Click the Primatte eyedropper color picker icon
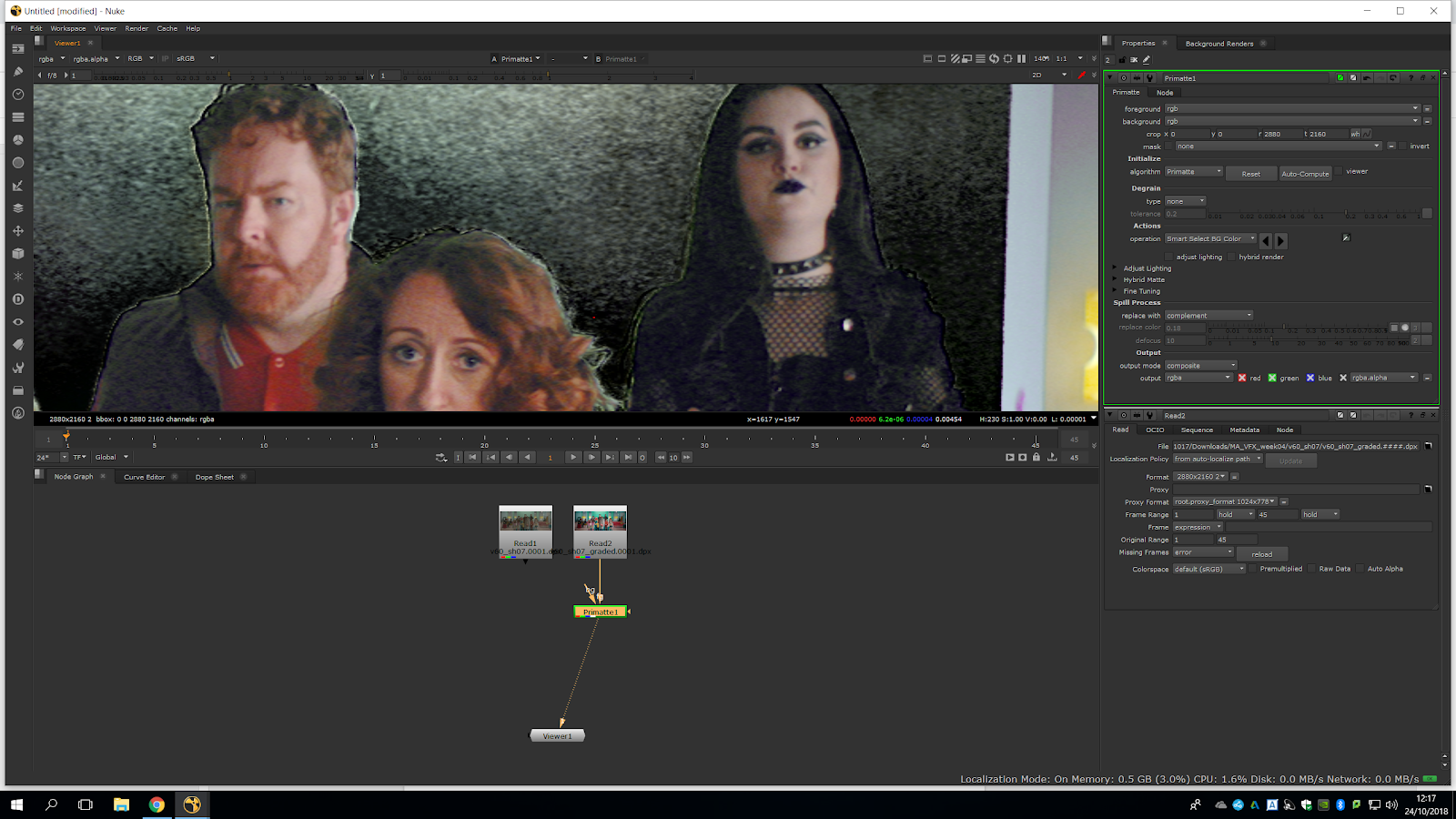The height and width of the screenshot is (819, 1456). pyautogui.click(x=1346, y=238)
